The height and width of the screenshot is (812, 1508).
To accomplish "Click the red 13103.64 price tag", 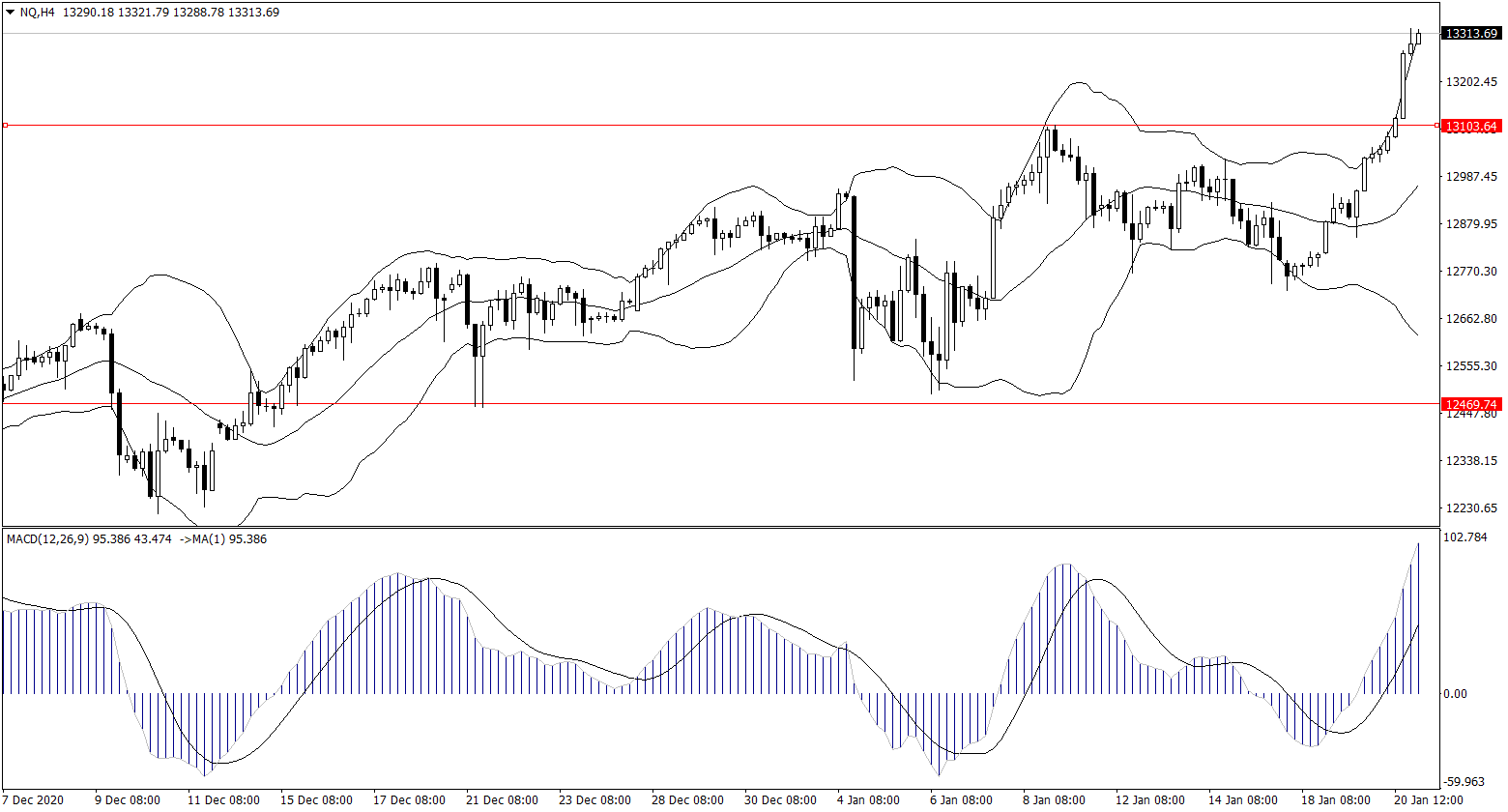I will pyautogui.click(x=1470, y=127).
